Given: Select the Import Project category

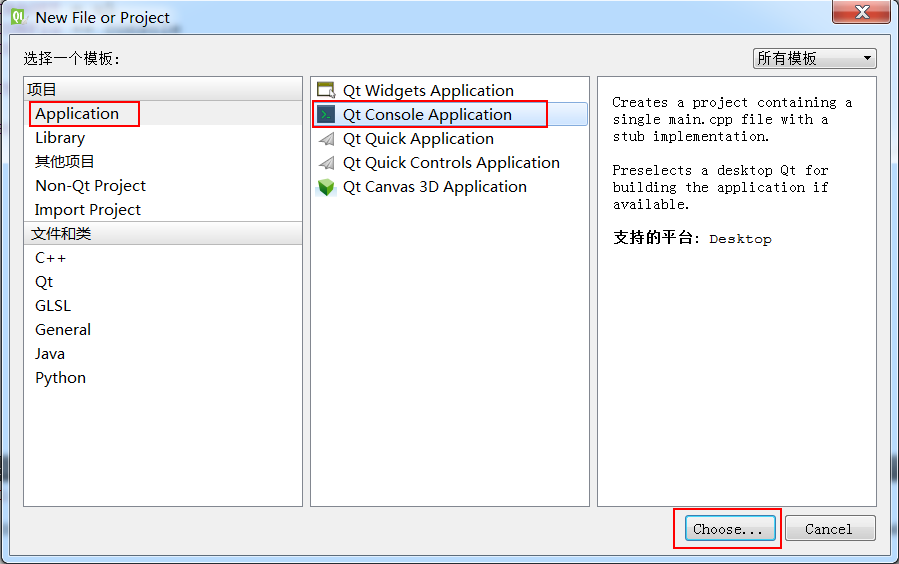Looking at the screenshot, I should pyautogui.click(x=163, y=210).
